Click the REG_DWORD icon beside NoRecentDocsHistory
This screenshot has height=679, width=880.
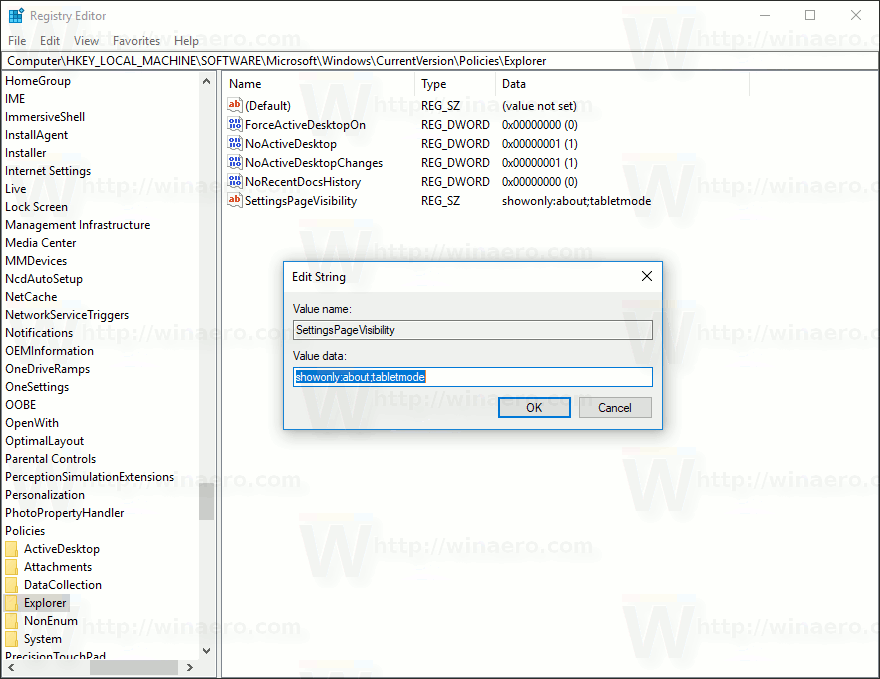pyautogui.click(x=235, y=181)
